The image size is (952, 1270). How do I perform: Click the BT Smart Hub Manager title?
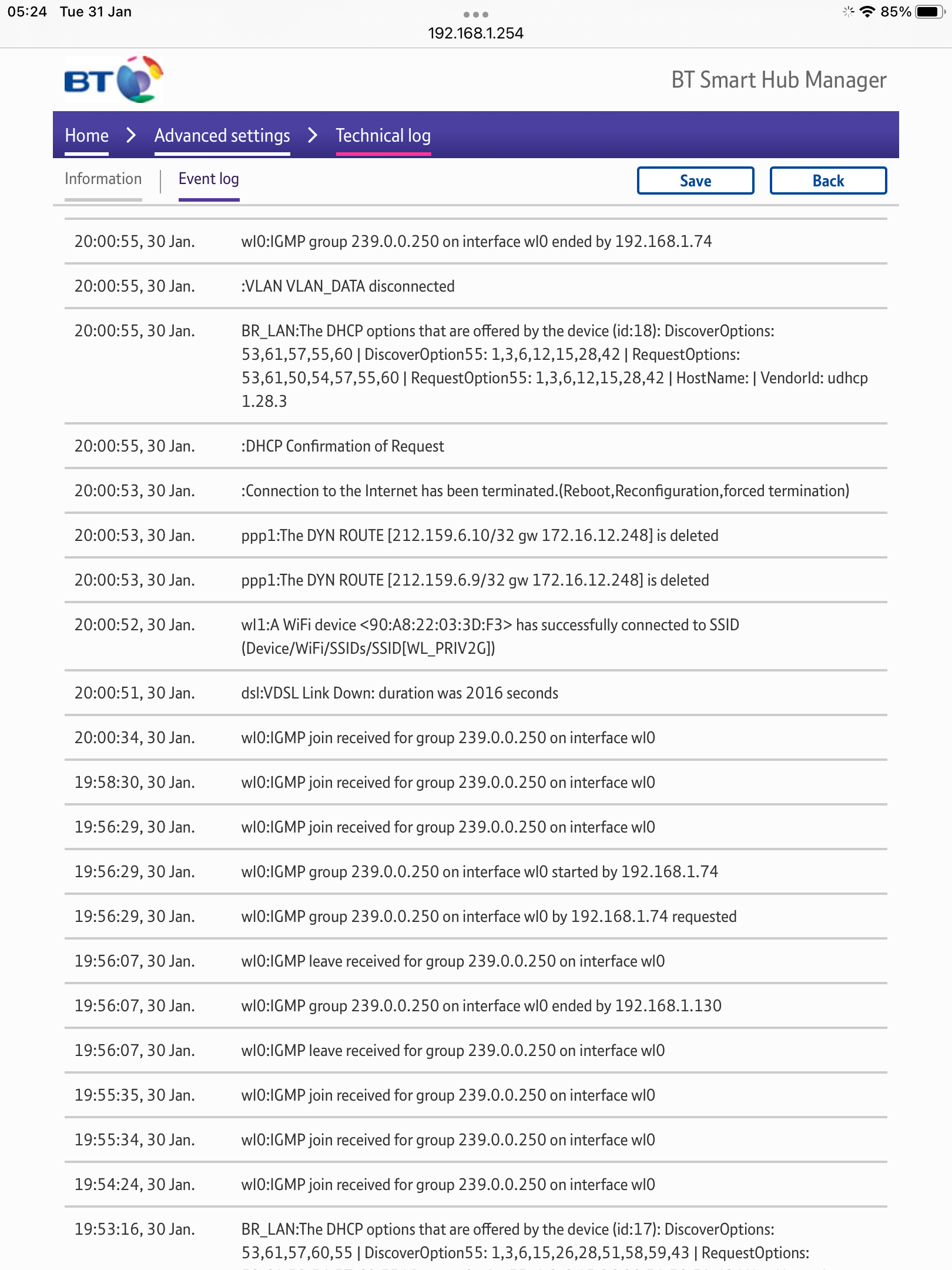click(x=779, y=80)
